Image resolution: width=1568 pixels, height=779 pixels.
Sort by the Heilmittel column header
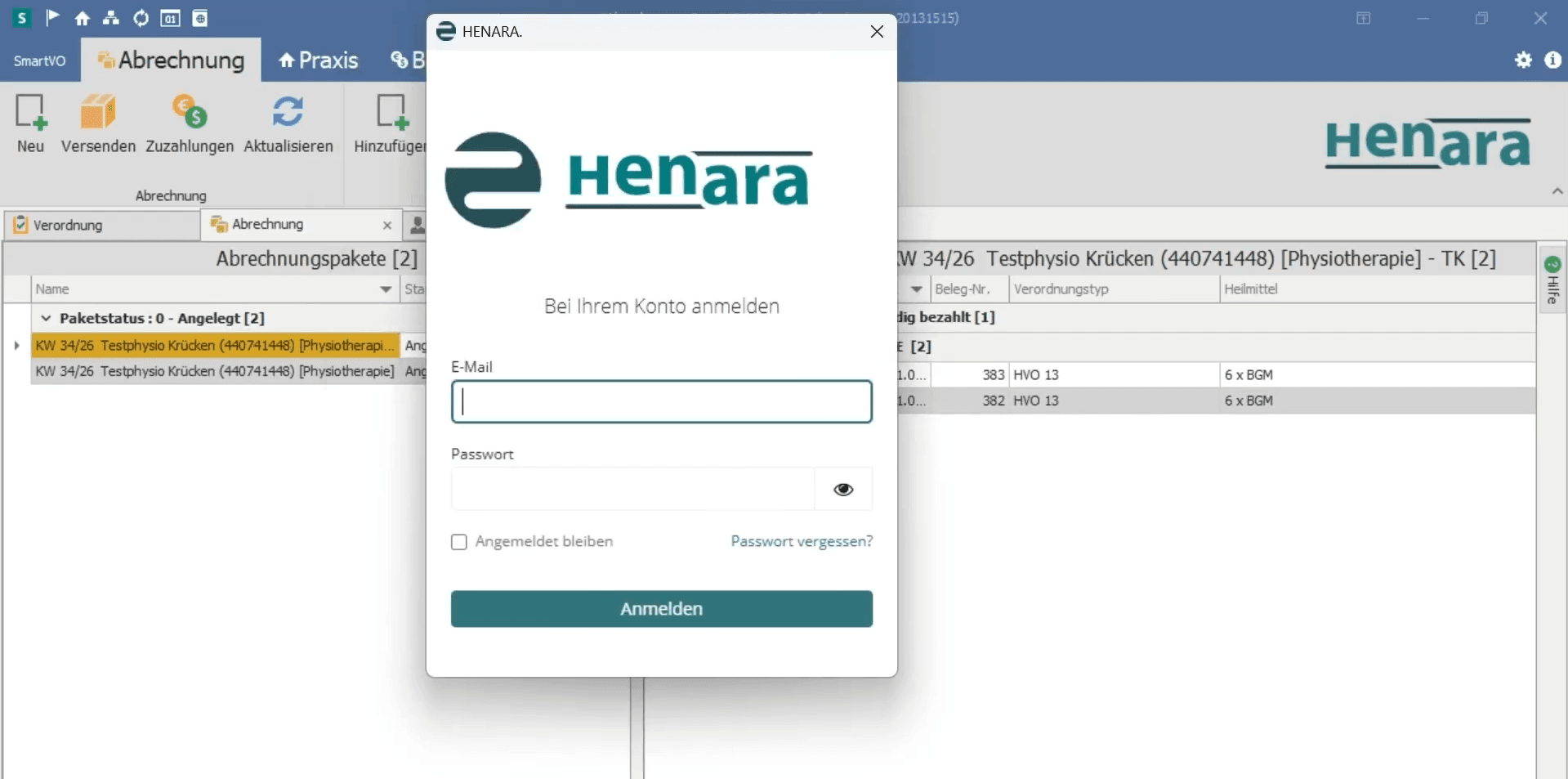[1378, 289]
